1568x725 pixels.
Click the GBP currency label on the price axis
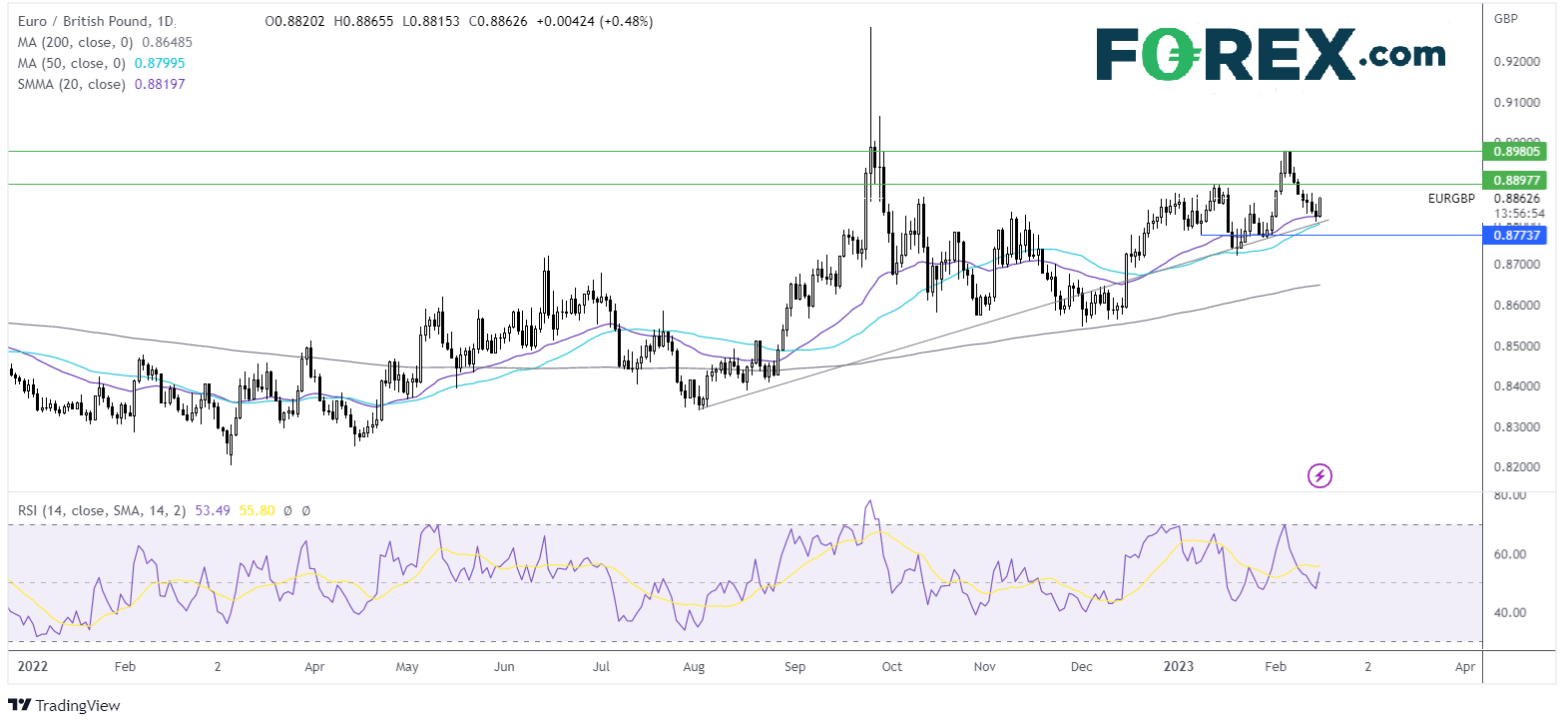[1506, 19]
